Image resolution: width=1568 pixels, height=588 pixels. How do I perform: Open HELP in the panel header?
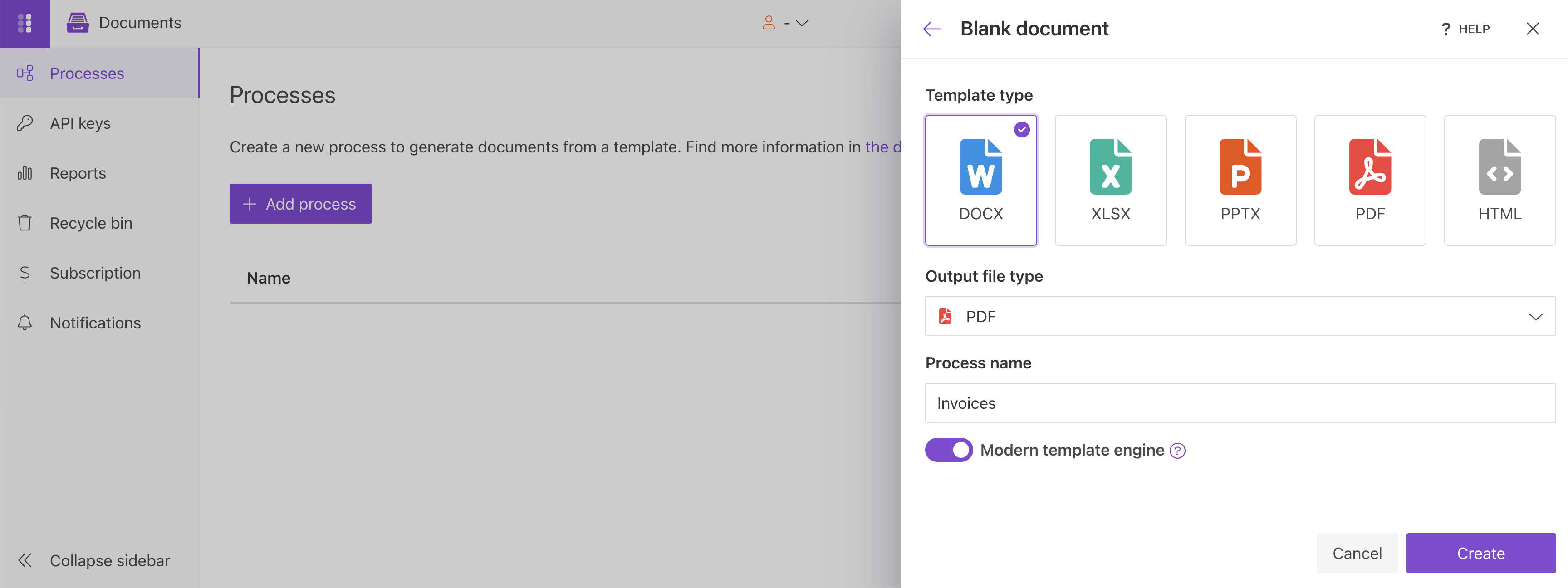1466,29
